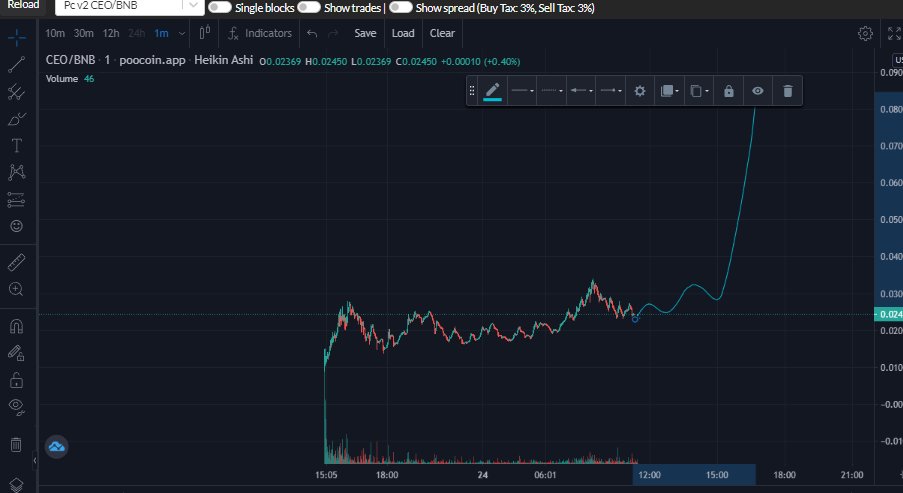The height and width of the screenshot is (493, 903).
Task: Select the blue anchor point of drawing
Action: coord(635,319)
